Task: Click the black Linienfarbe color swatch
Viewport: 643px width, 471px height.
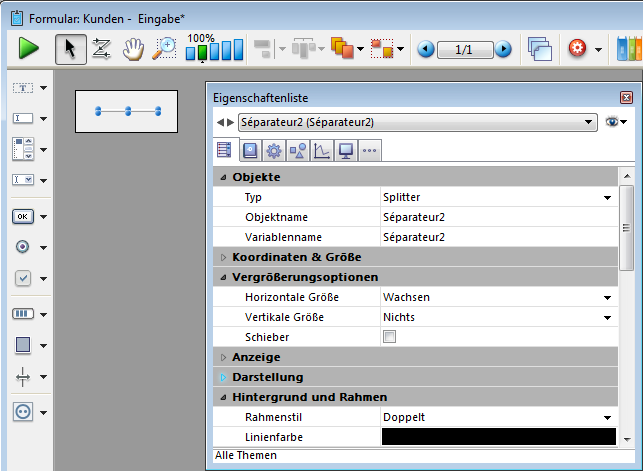Action: (498, 437)
